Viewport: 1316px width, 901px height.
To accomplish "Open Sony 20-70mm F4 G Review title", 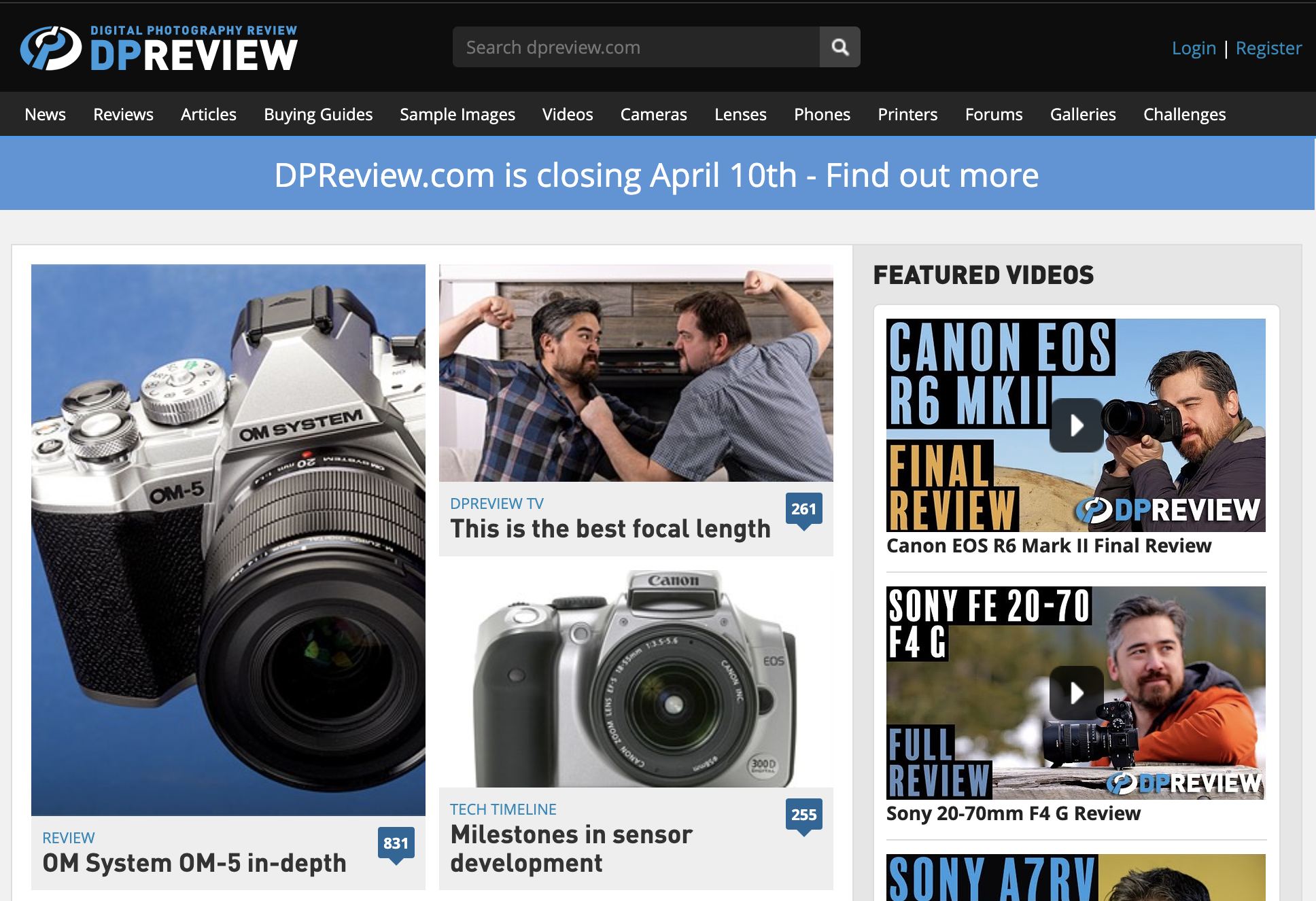I will coord(1014,813).
